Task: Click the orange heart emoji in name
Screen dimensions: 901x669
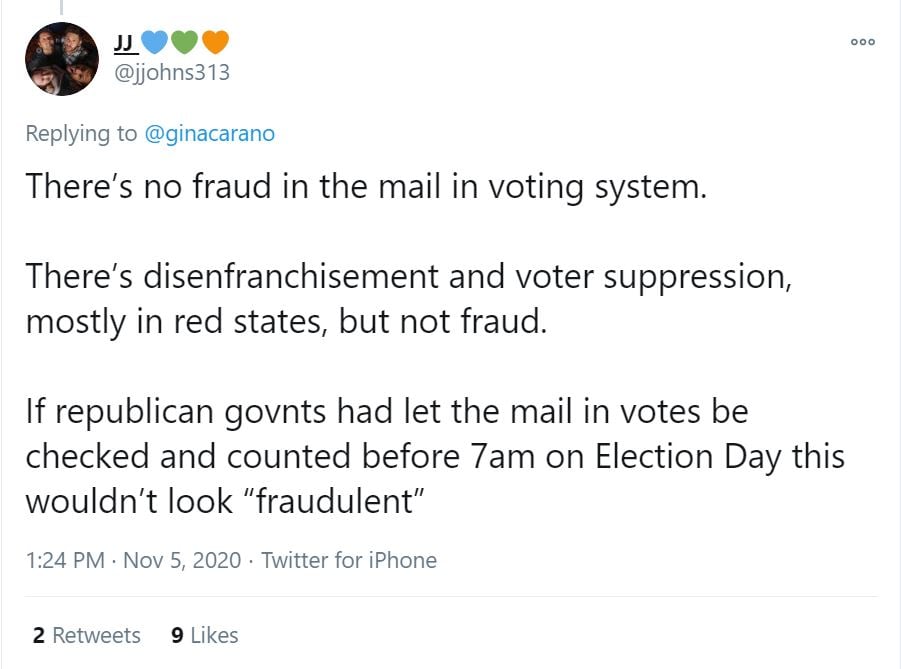Action: coord(215,42)
